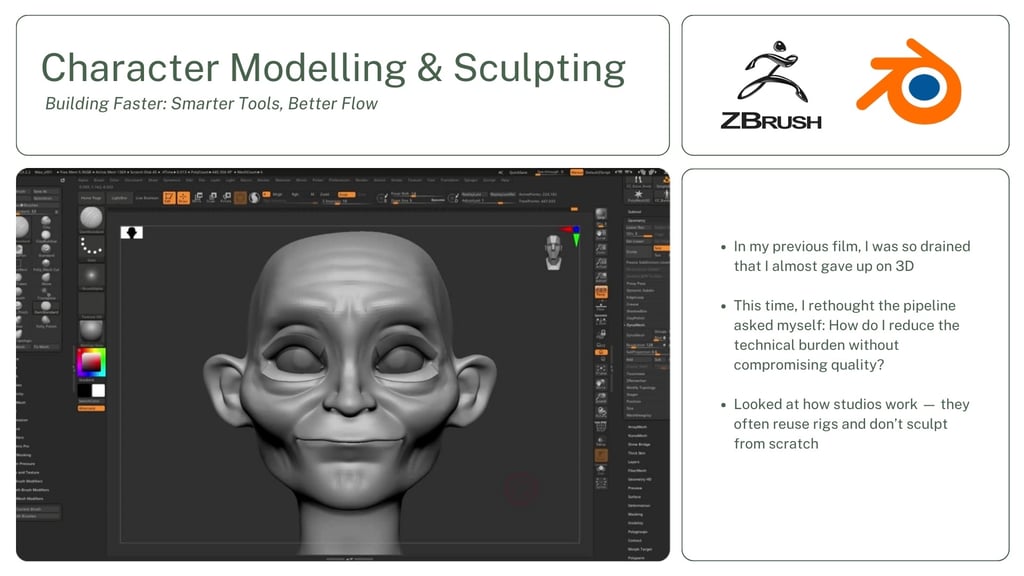Viewport: 1024px width, 576px height.
Task: Toggle the camera lock icon
Action: pyautogui.click(x=602, y=334)
